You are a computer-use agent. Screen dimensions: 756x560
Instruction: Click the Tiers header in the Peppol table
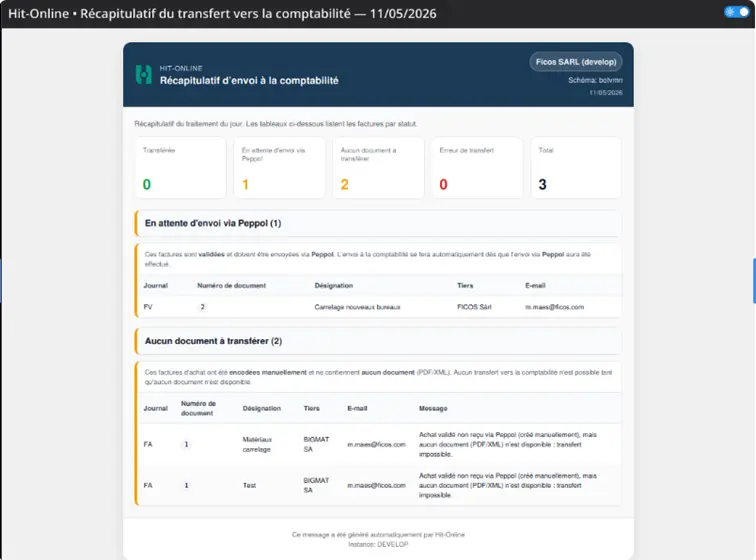(465, 286)
